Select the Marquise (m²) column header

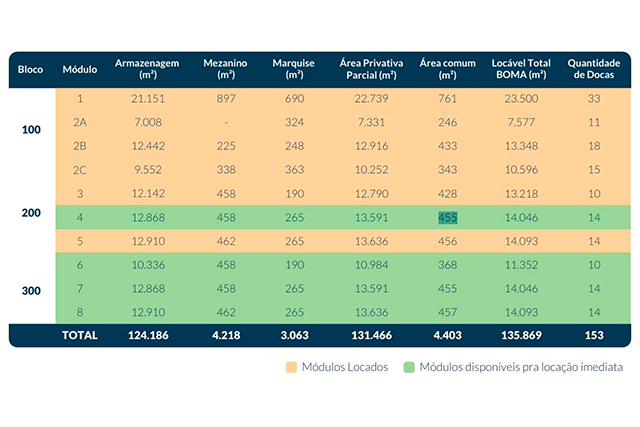[294, 69]
